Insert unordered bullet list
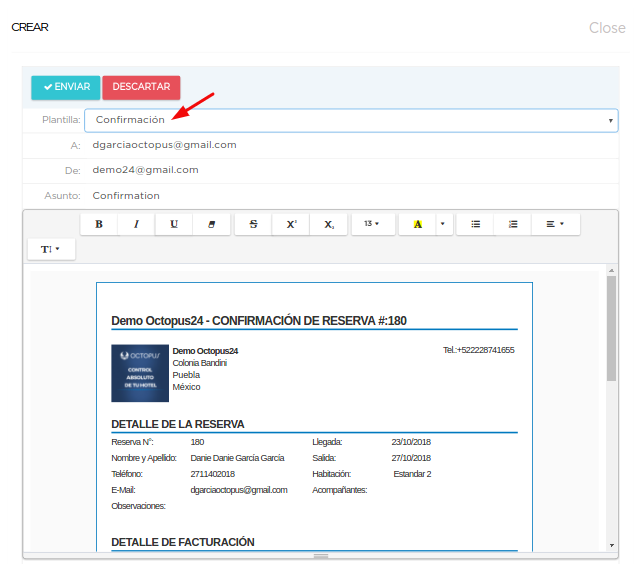 475,224
